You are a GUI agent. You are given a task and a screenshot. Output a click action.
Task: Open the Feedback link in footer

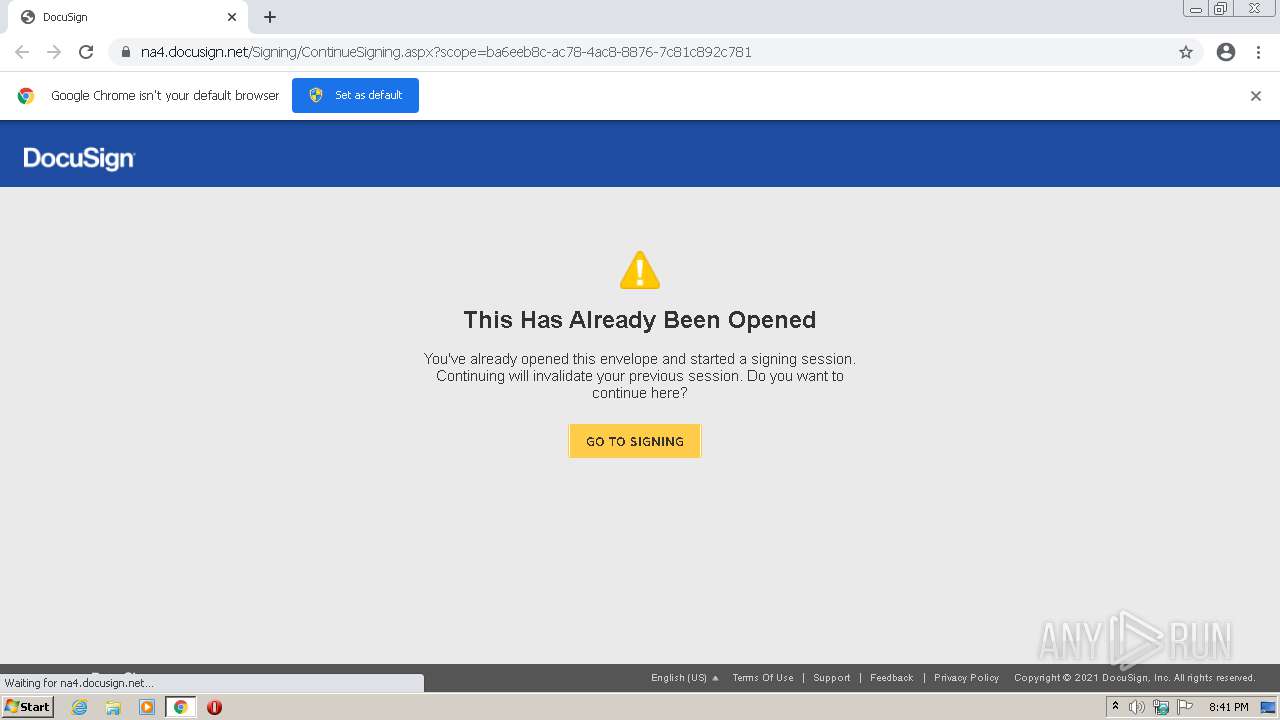[892, 678]
